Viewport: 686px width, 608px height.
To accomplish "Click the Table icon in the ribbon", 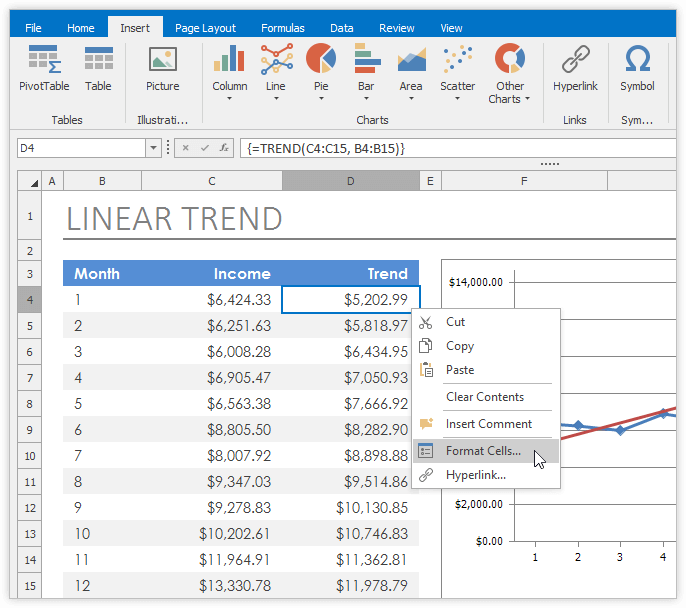I will (98, 69).
